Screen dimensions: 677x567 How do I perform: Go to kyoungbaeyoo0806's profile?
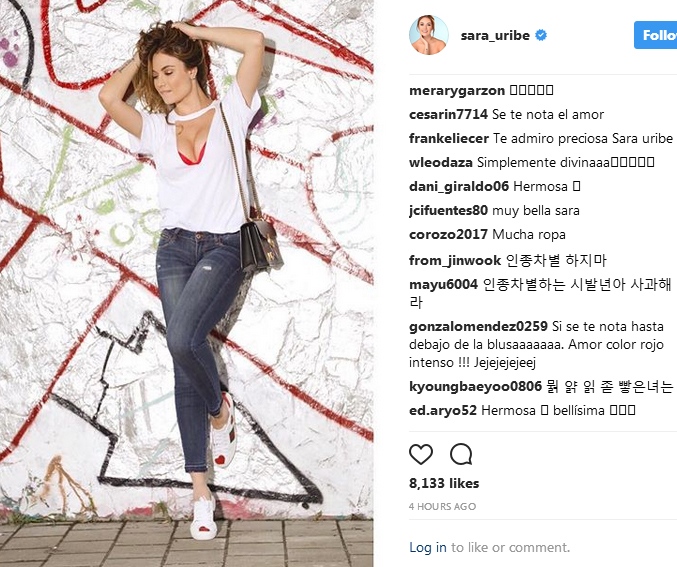point(475,386)
